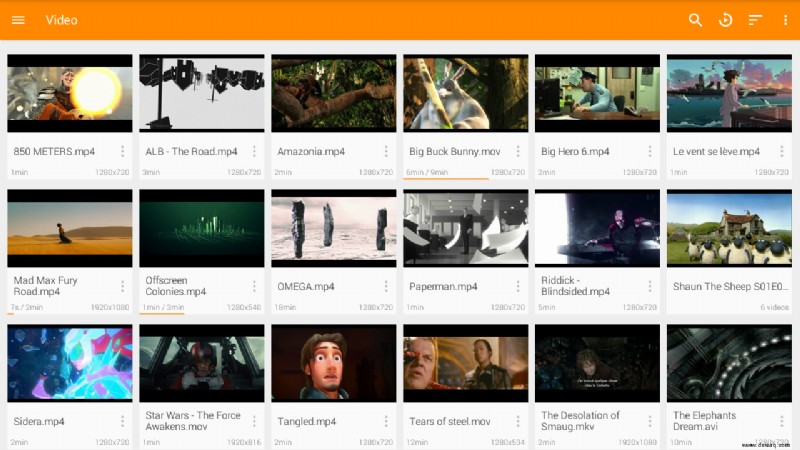Play the Amazonia.mp4 thumbnail
This screenshot has width=800, height=450.
point(334,93)
